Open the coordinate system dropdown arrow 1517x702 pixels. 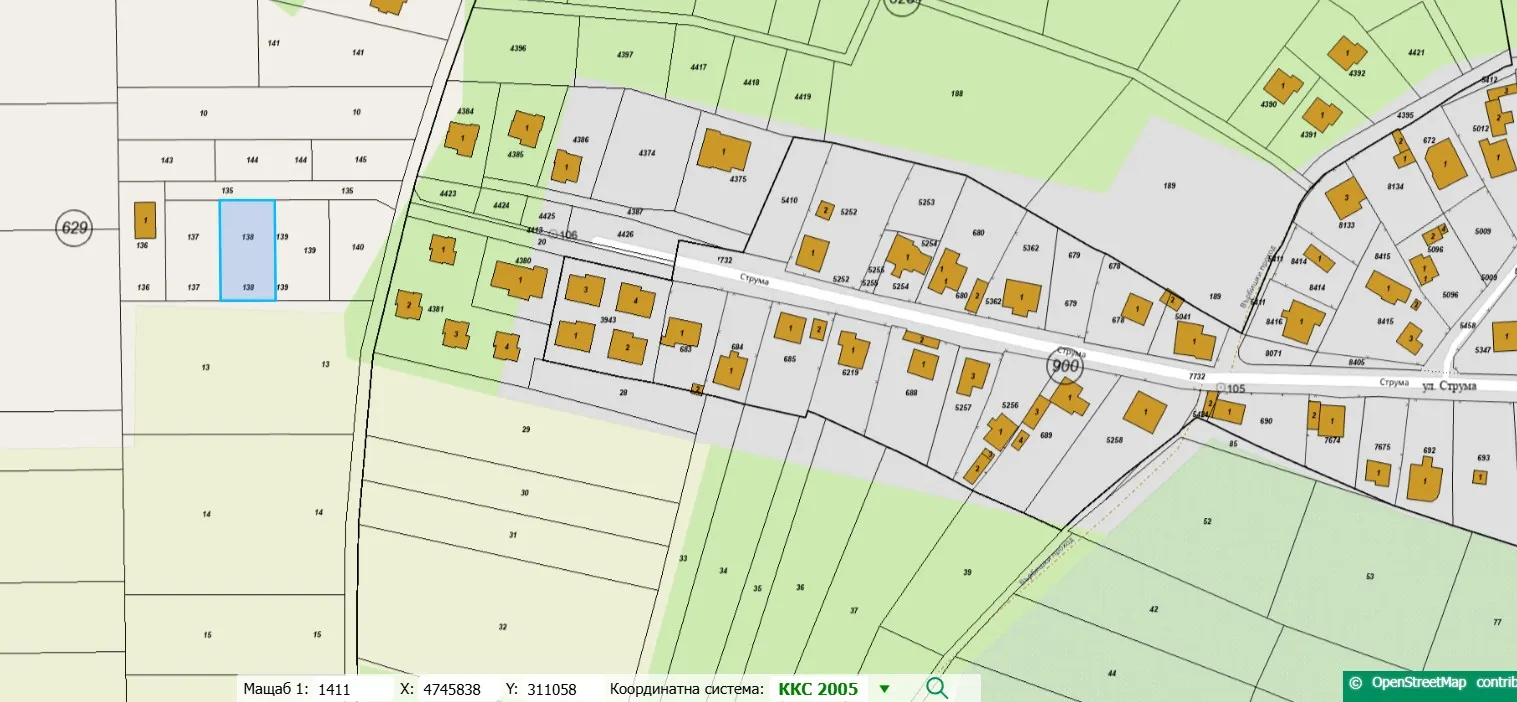(883, 689)
